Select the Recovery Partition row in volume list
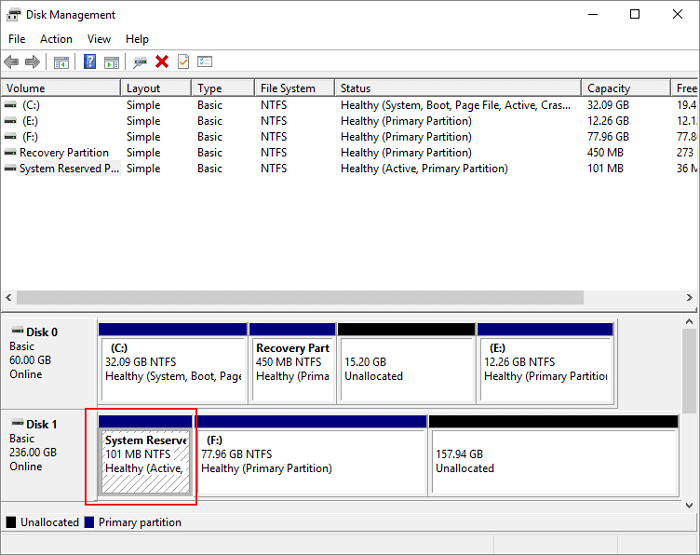Screen dimensions: 700x555 [x=64, y=153]
